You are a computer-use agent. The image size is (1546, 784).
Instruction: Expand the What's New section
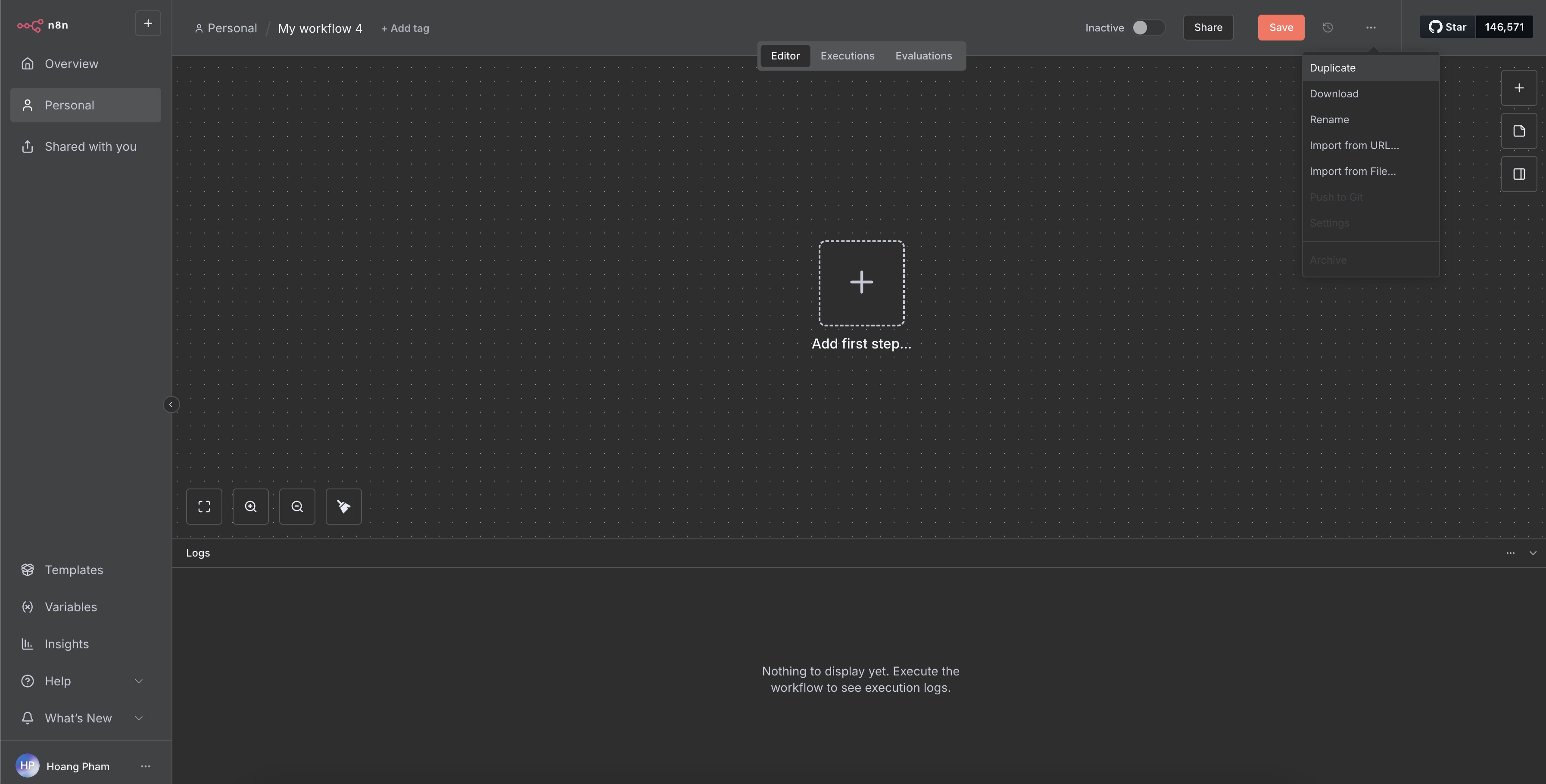[78, 717]
